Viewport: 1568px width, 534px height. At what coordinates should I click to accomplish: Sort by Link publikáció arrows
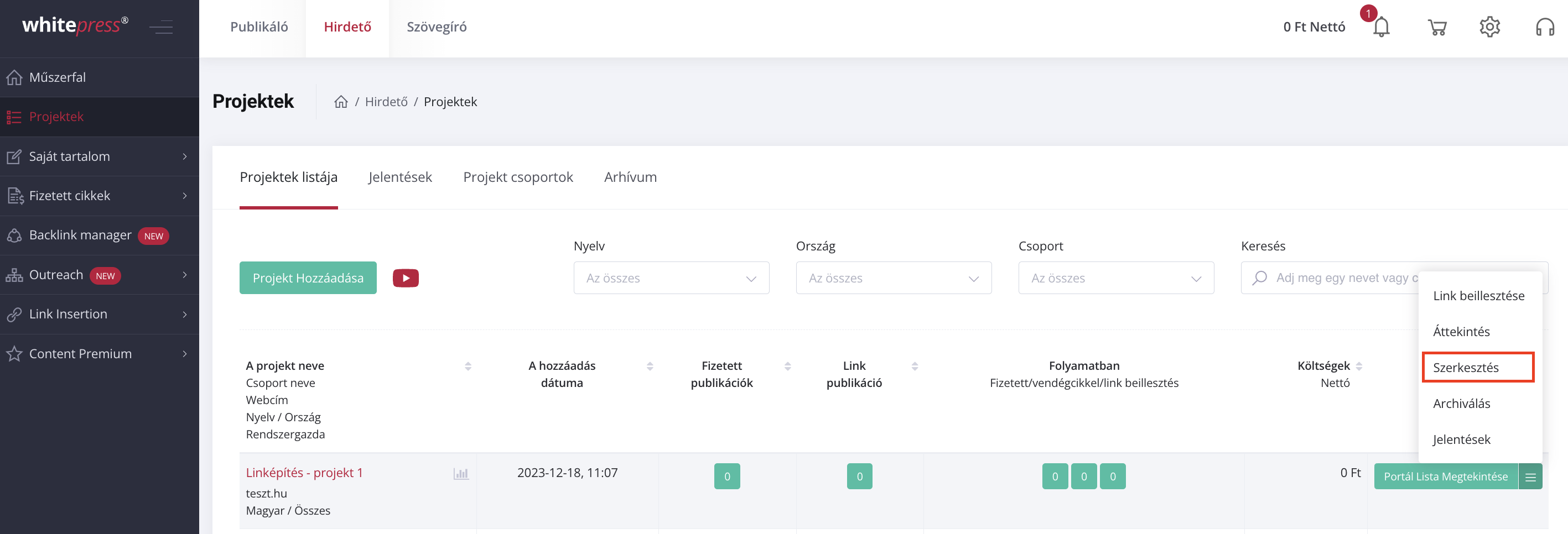click(914, 366)
